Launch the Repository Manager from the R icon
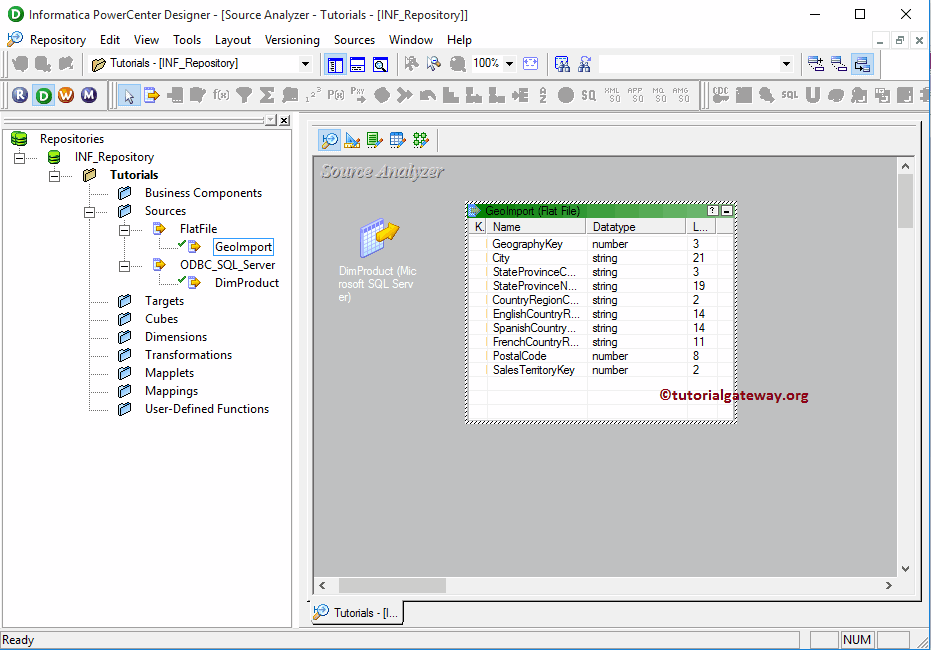This screenshot has height=650, width=931. [x=20, y=95]
